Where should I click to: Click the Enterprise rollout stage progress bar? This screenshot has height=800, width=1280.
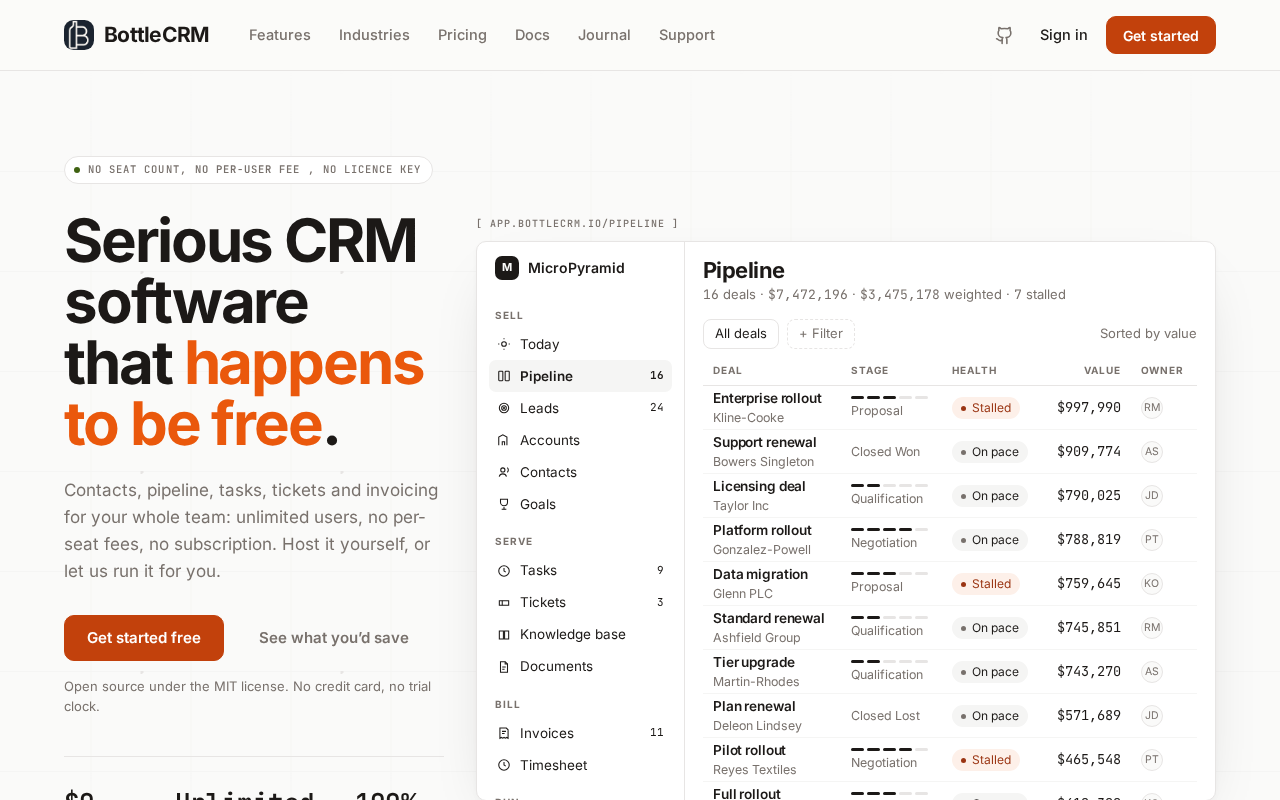point(889,398)
